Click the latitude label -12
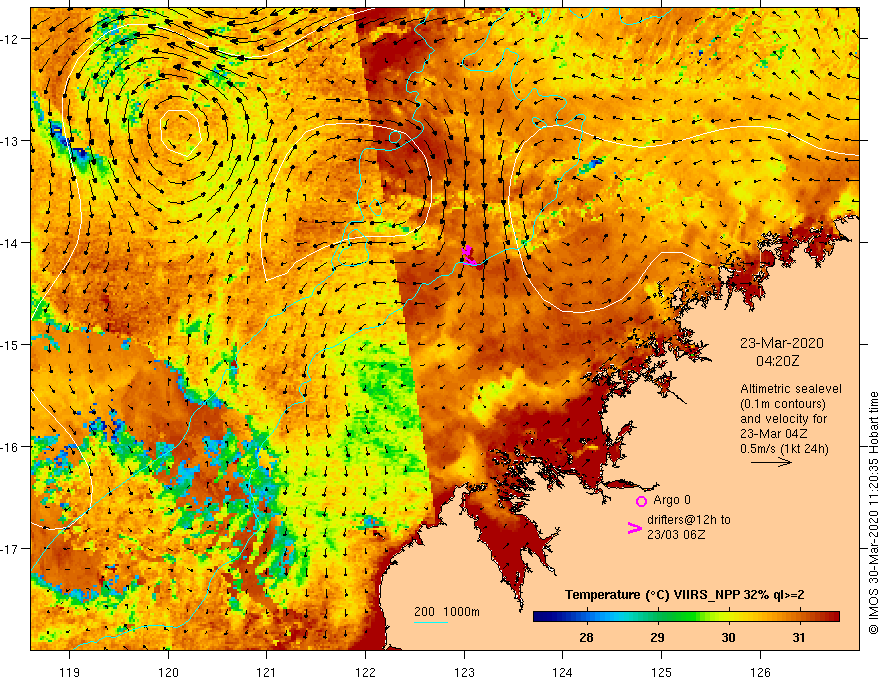This screenshot has height=680, width=880. click(10, 39)
